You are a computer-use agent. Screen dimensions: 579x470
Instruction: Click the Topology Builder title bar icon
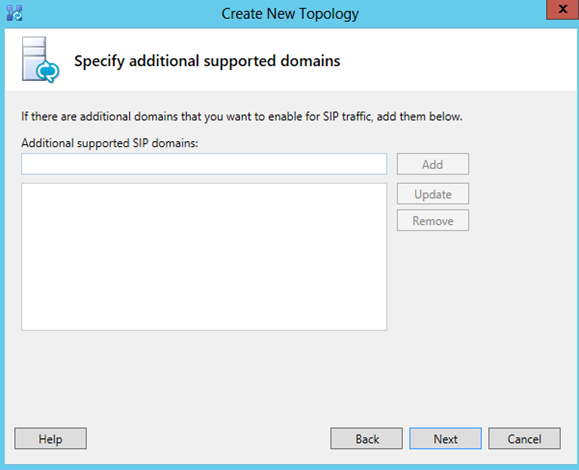tap(14, 13)
